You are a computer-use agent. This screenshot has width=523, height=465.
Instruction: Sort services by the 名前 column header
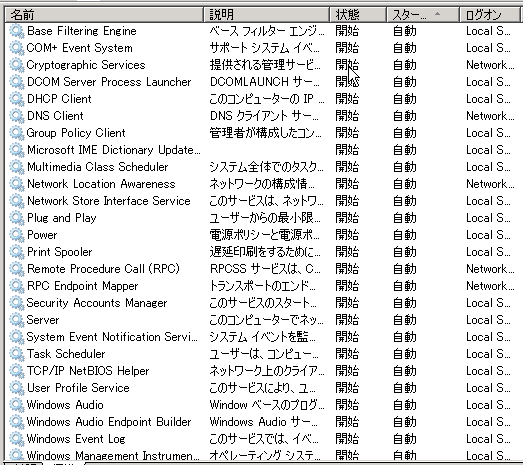tap(104, 15)
